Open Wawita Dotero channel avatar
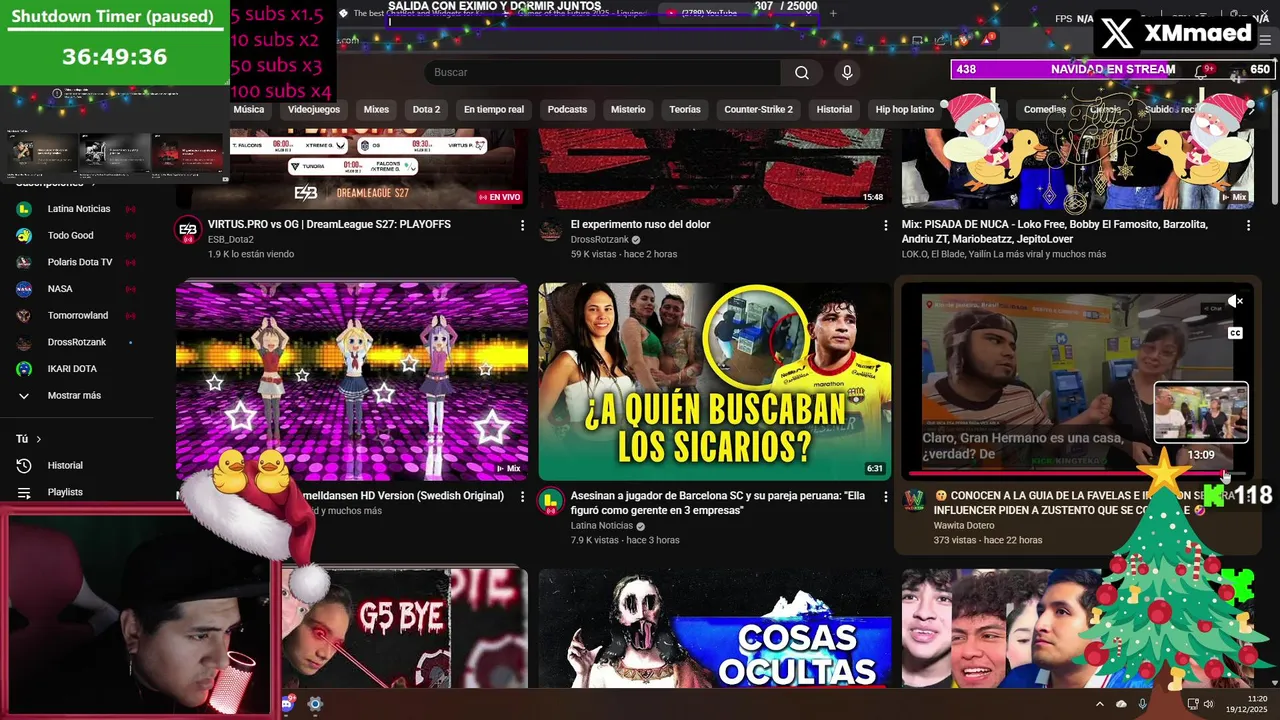Screen dimensions: 1280x720 (x=914, y=501)
